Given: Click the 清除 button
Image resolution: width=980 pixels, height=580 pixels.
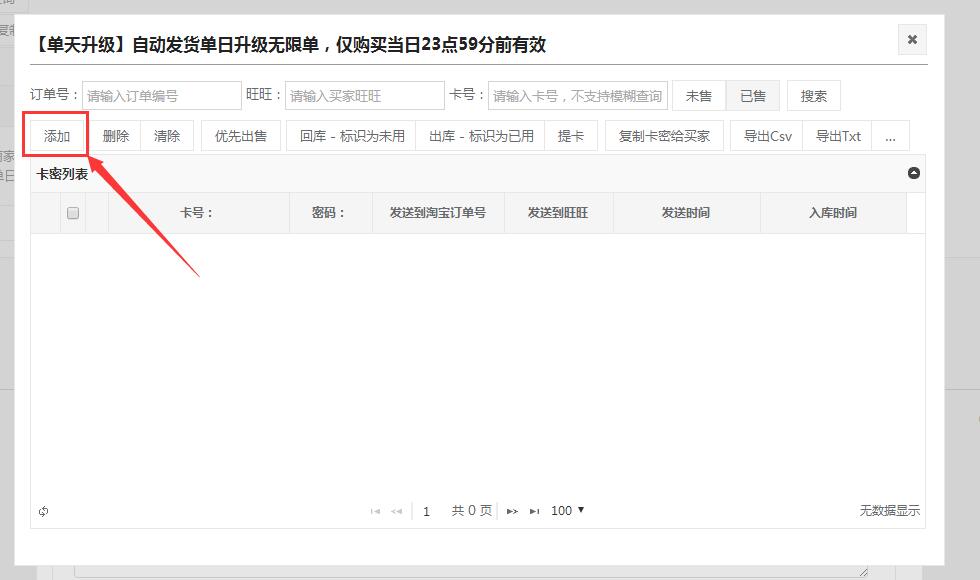Looking at the screenshot, I should (167, 136).
